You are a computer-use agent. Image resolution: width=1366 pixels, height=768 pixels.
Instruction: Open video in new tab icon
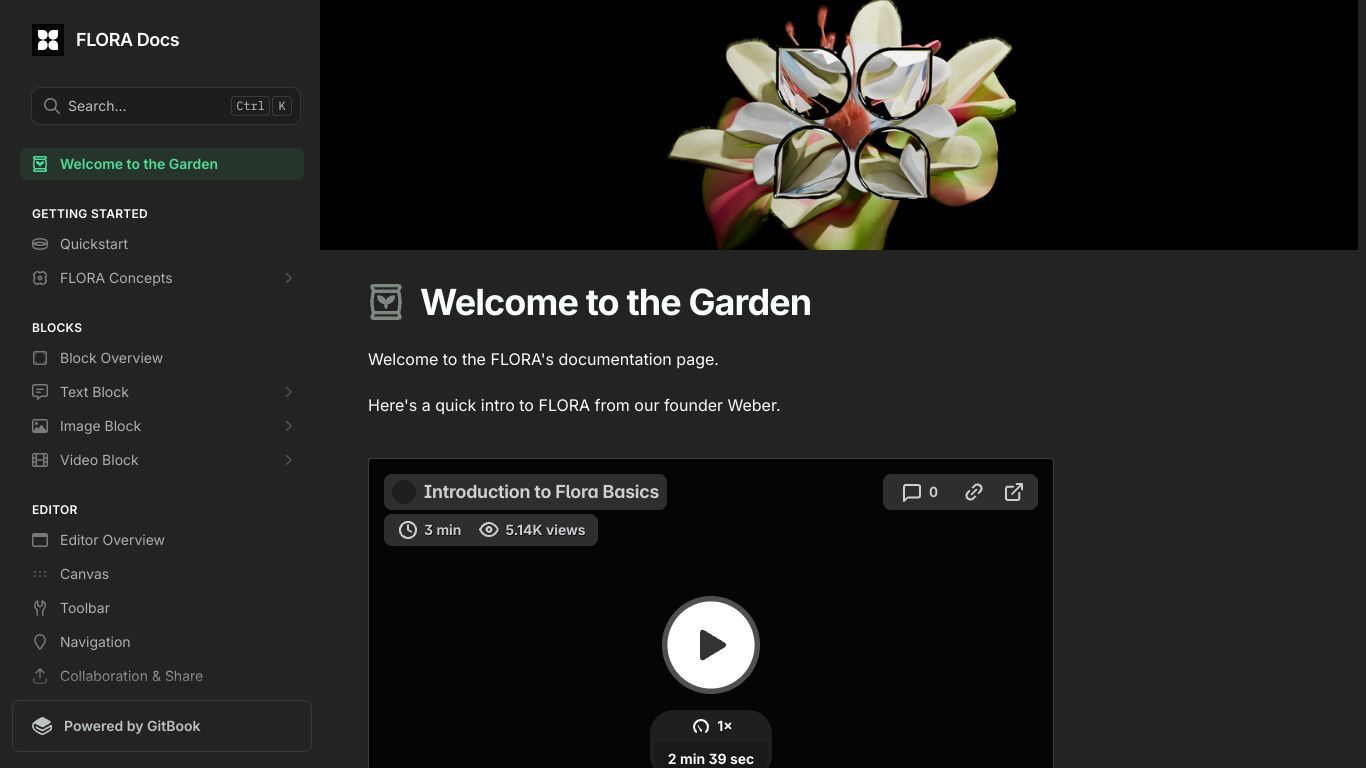(x=1013, y=492)
